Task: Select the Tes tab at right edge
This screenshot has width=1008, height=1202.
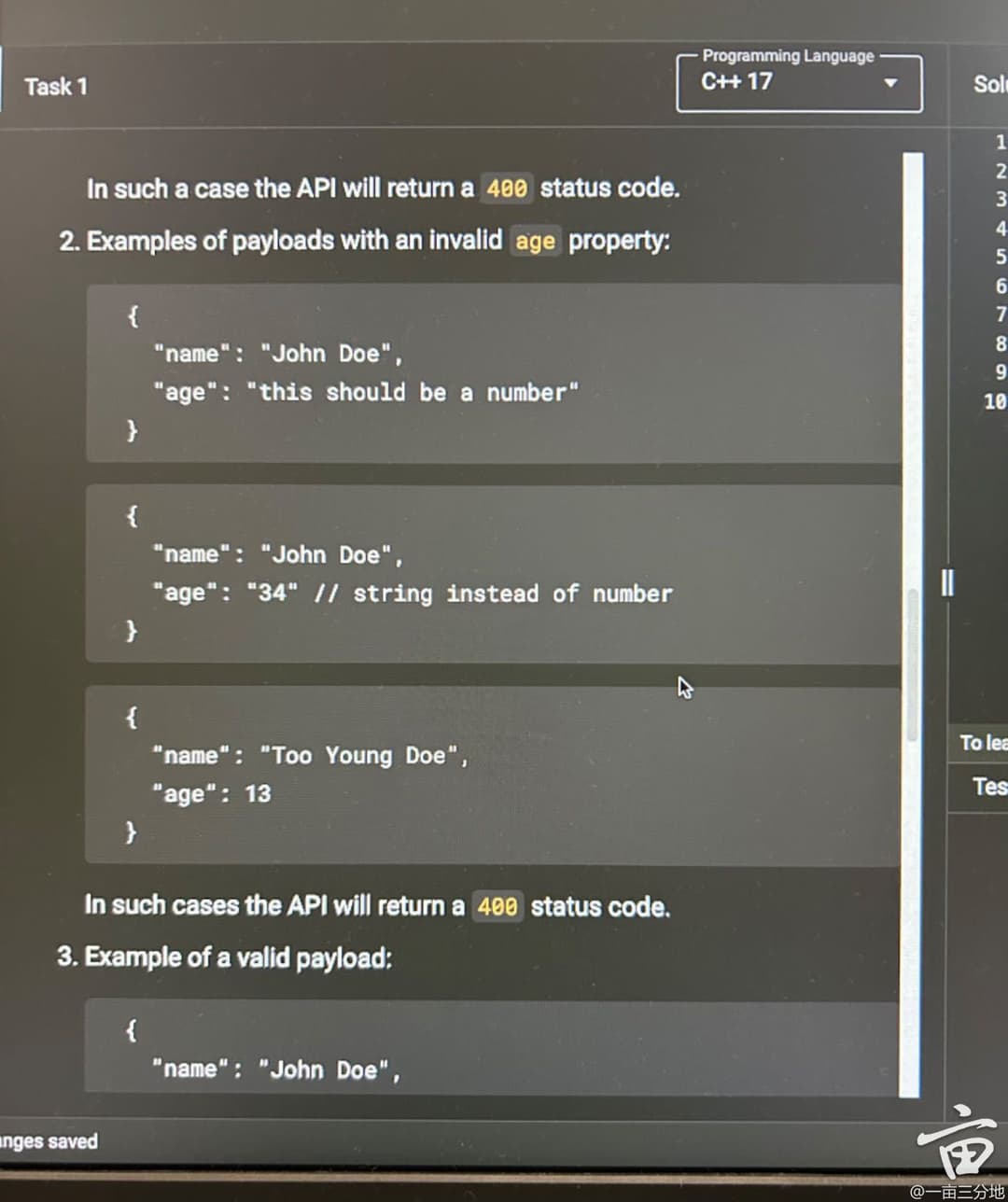Action: click(989, 787)
